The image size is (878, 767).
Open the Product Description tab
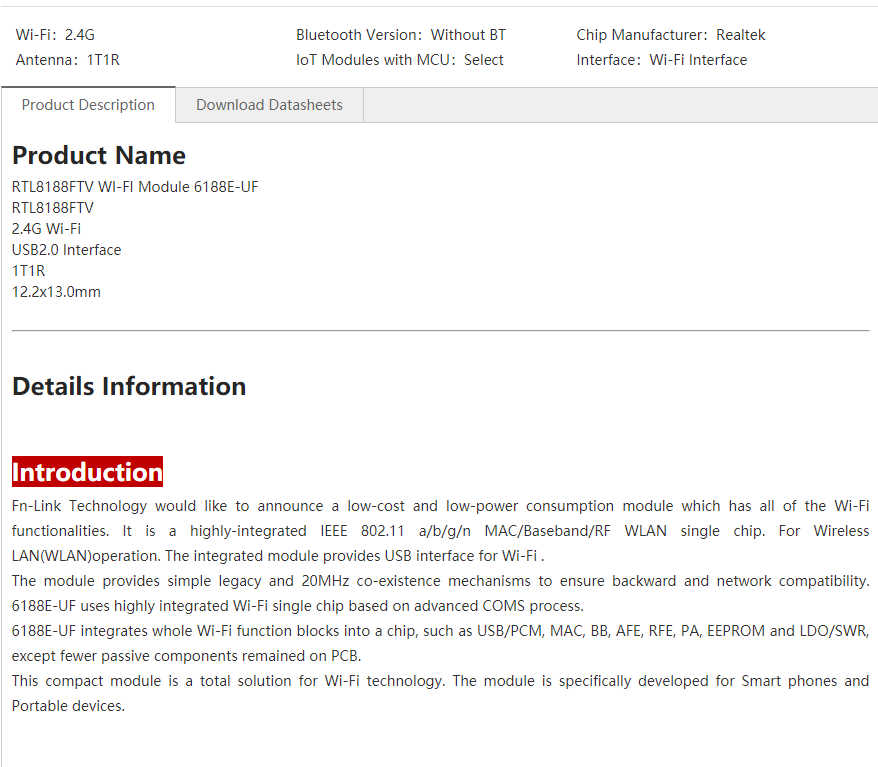point(88,105)
